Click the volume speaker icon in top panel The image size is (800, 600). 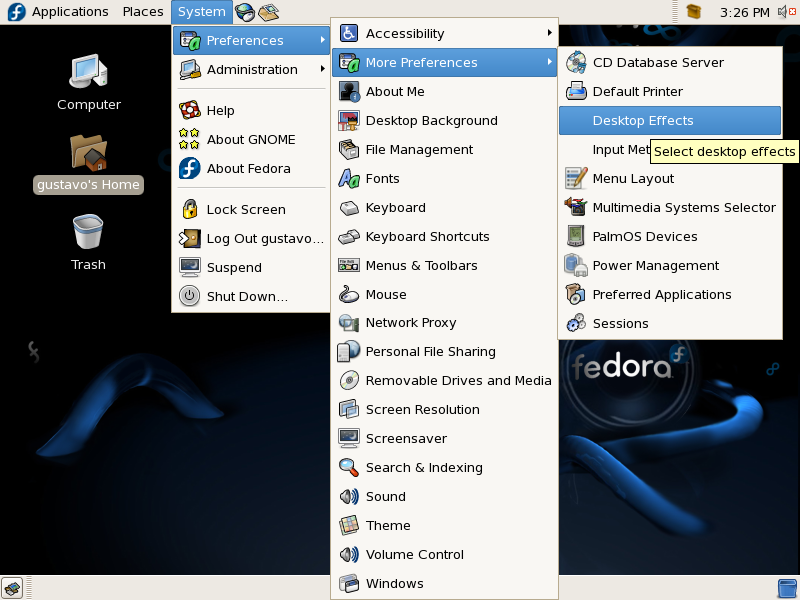point(784,12)
